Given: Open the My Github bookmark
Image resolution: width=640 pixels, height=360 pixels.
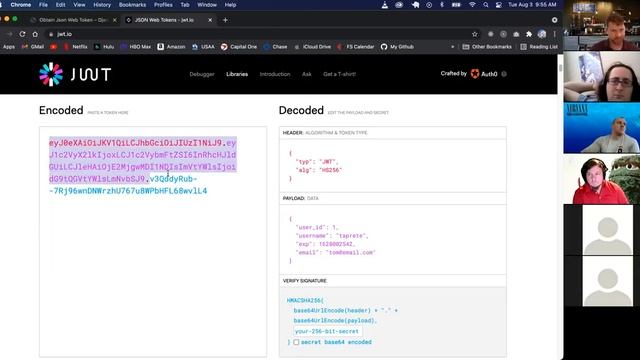Looking at the screenshot, I should tap(398, 47).
